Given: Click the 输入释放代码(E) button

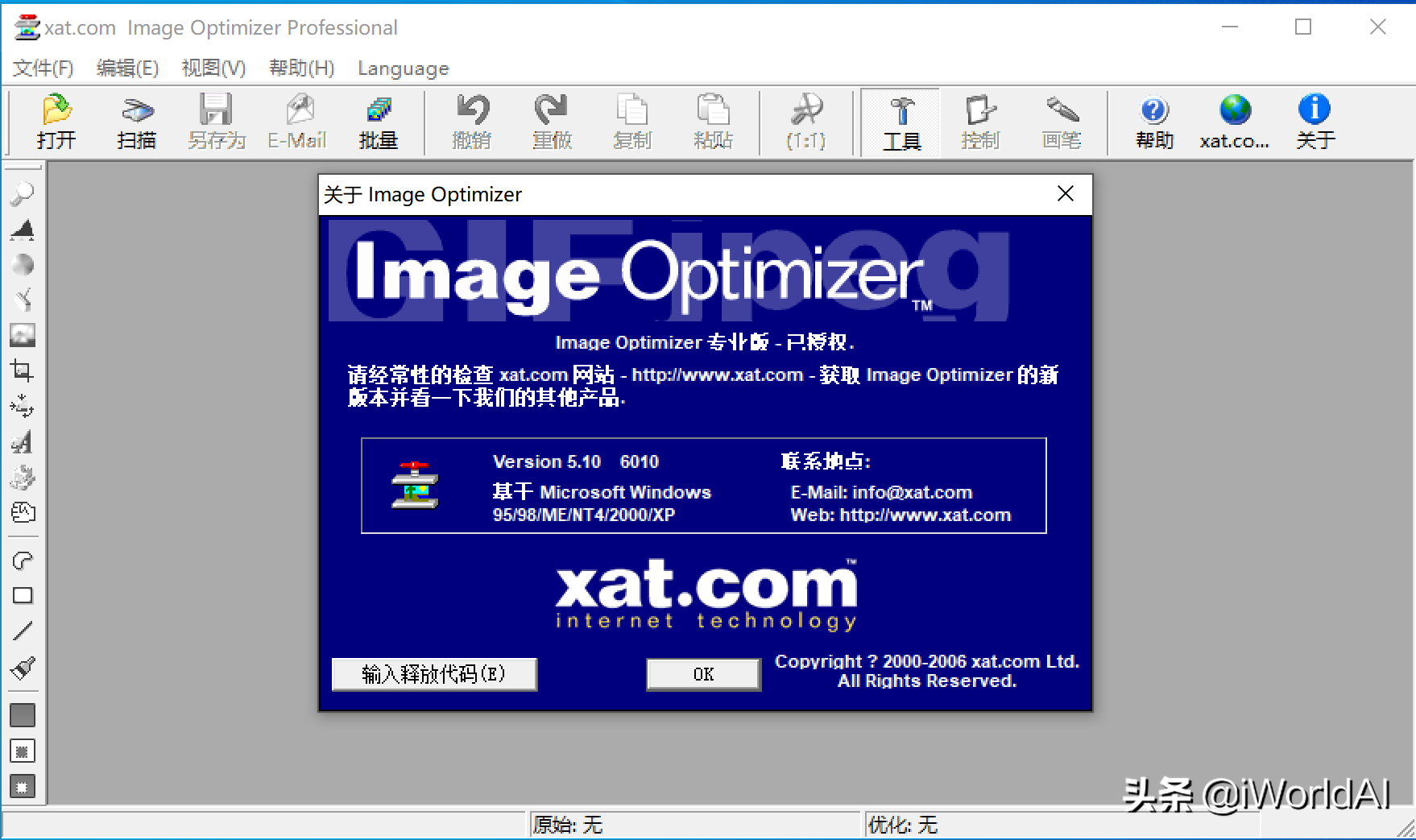Looking at the screenshot, I should (434, 674).
